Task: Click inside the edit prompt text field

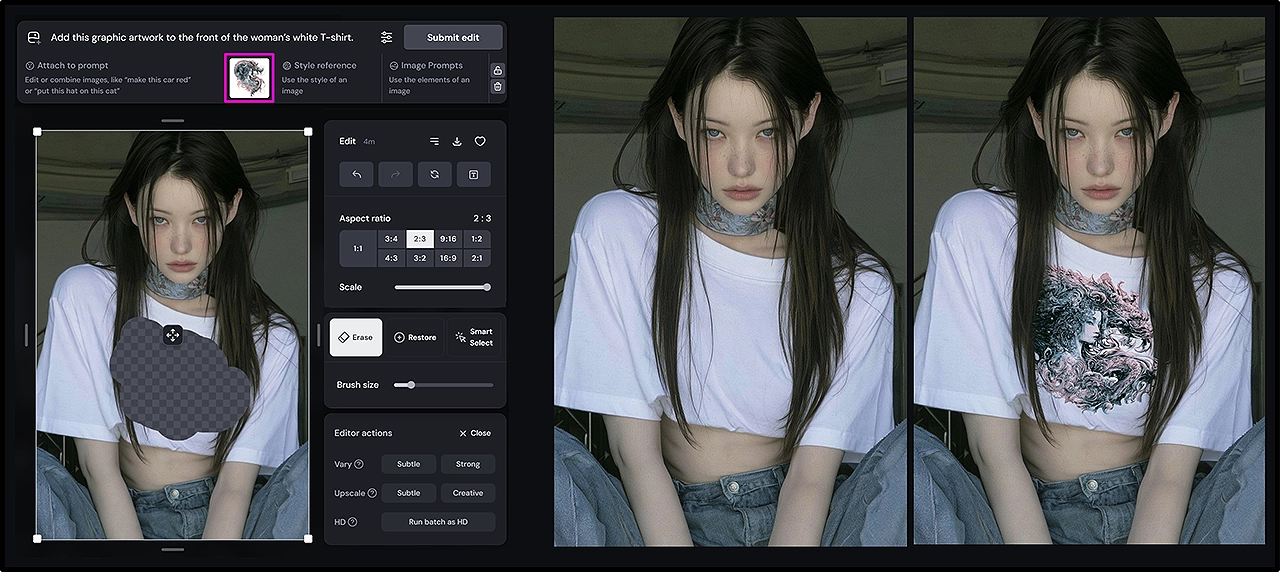Action: 202,37
